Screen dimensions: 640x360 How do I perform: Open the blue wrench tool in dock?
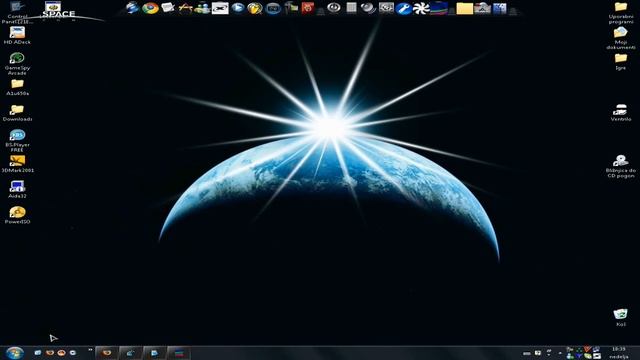click(x=404, y=9)
